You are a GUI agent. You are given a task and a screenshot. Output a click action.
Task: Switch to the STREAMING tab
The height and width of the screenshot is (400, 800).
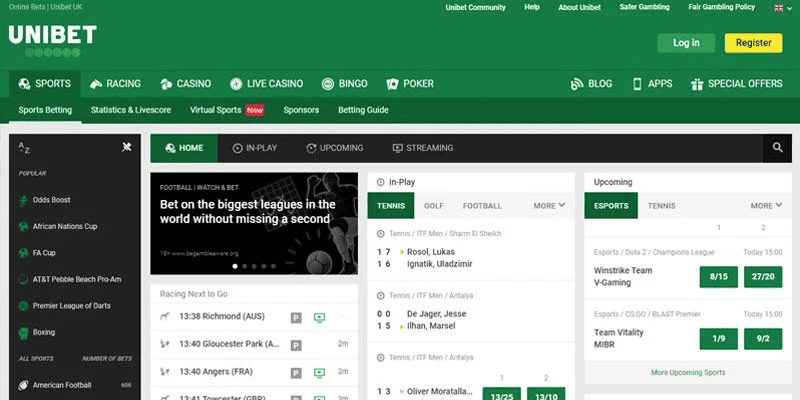coord(422,148)
